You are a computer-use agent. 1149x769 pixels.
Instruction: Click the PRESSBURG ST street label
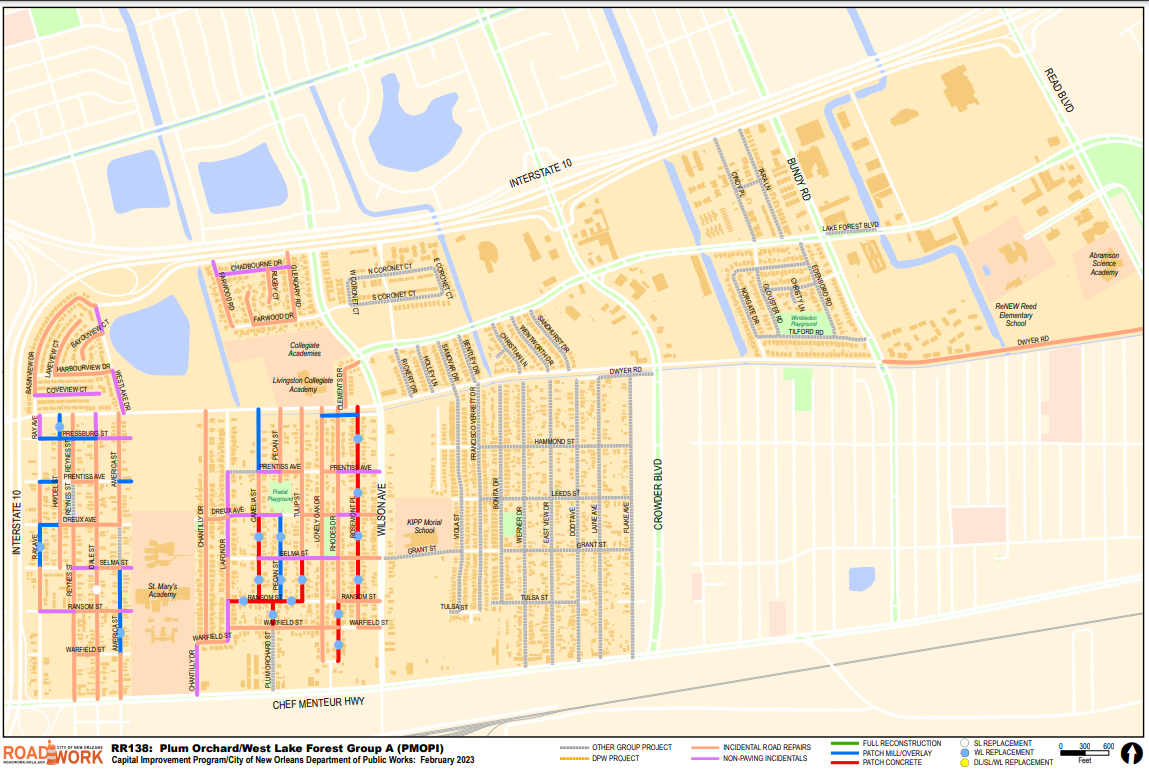click(85, 434)
